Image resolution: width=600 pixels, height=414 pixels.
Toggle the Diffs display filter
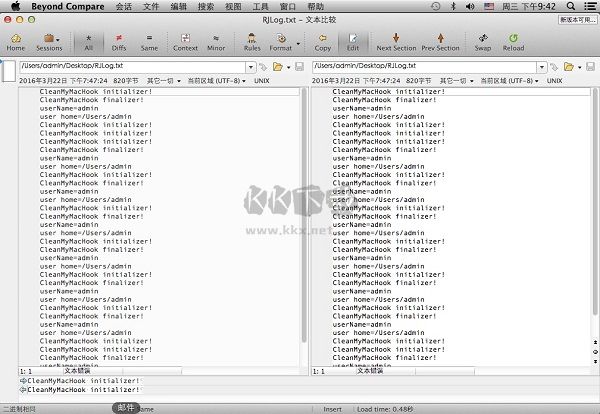coord(119,42)
